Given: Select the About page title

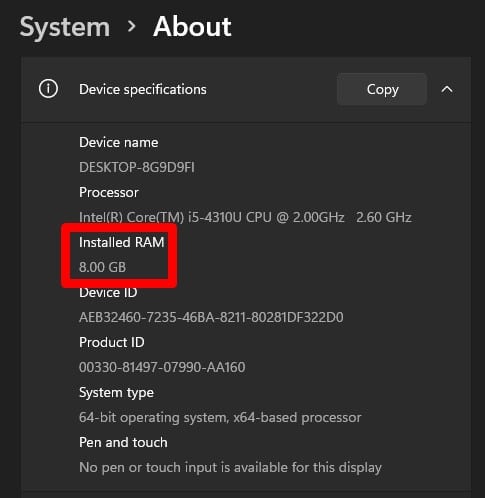Looking at the screenshot, I should (192, 27).
